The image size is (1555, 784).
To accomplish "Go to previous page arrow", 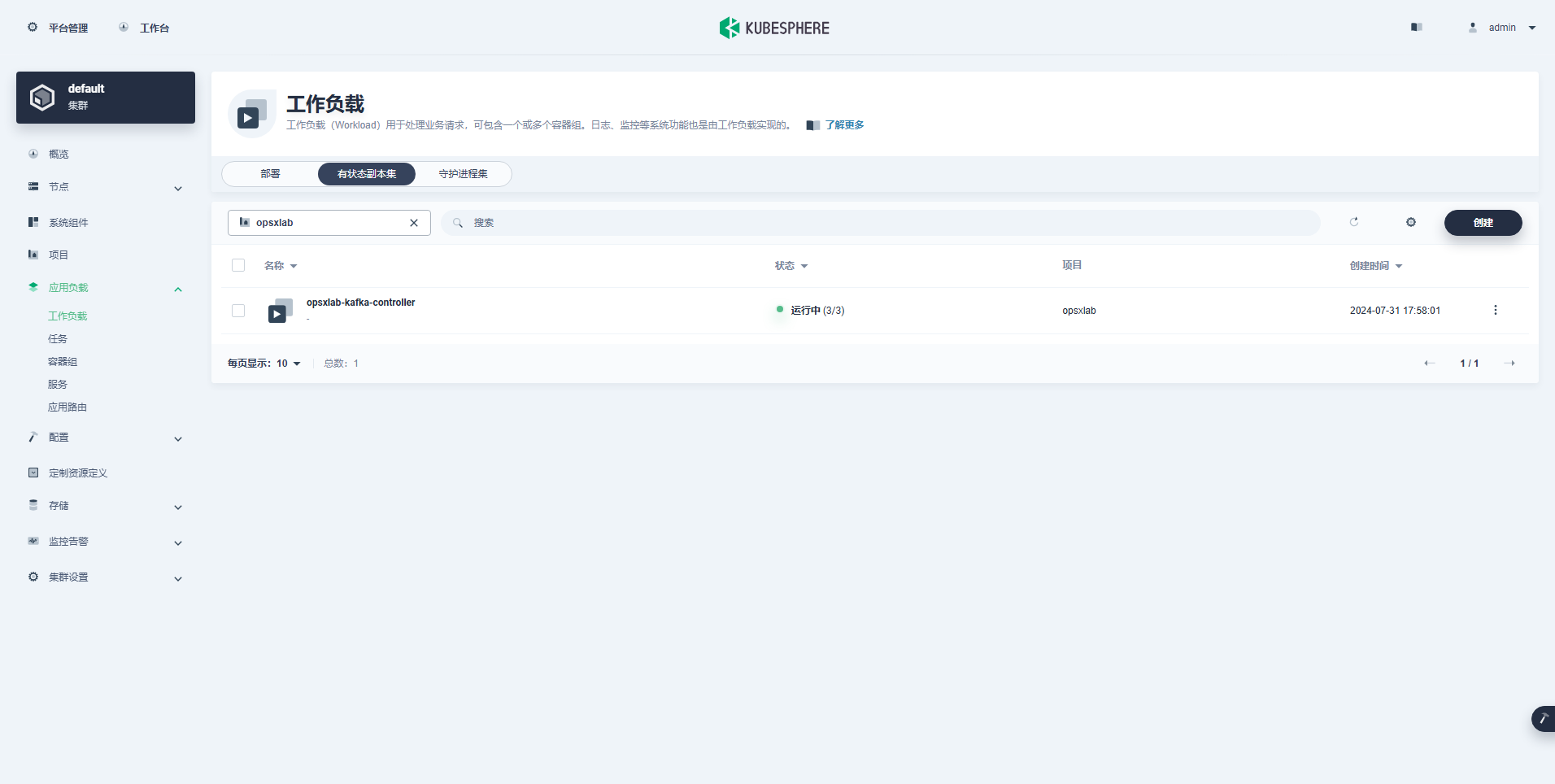I will 1429,364.
